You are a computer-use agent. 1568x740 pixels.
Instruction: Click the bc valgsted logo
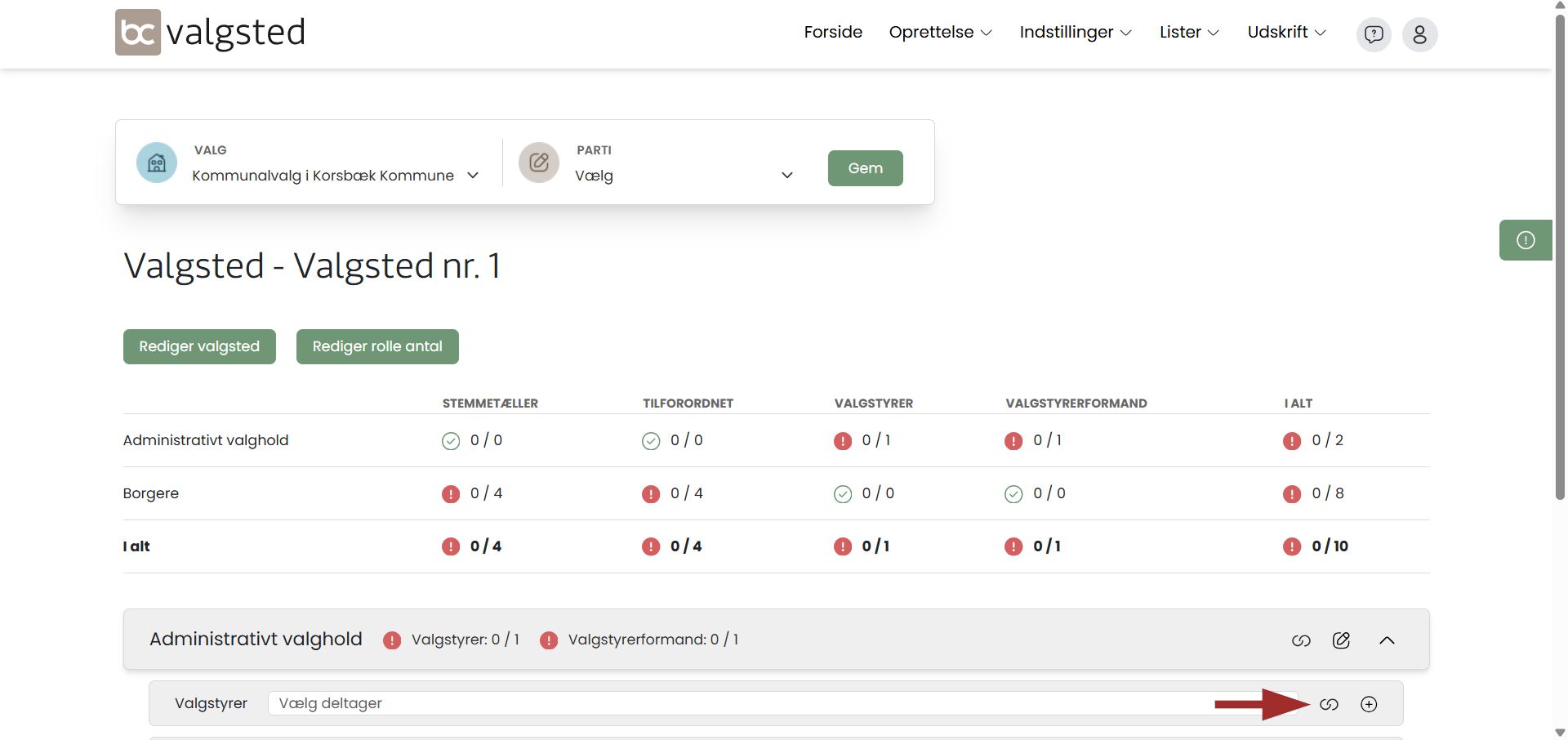210,33
